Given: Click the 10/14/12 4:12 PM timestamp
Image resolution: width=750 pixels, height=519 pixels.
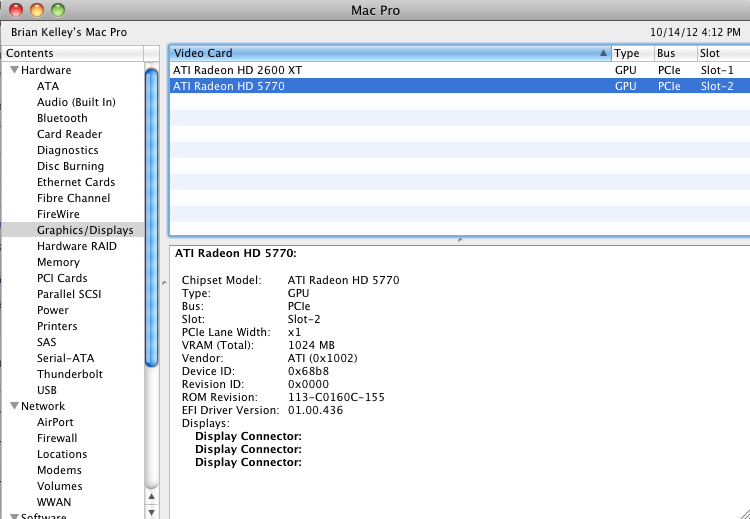Looking at the screenshot, I should 695,33.
